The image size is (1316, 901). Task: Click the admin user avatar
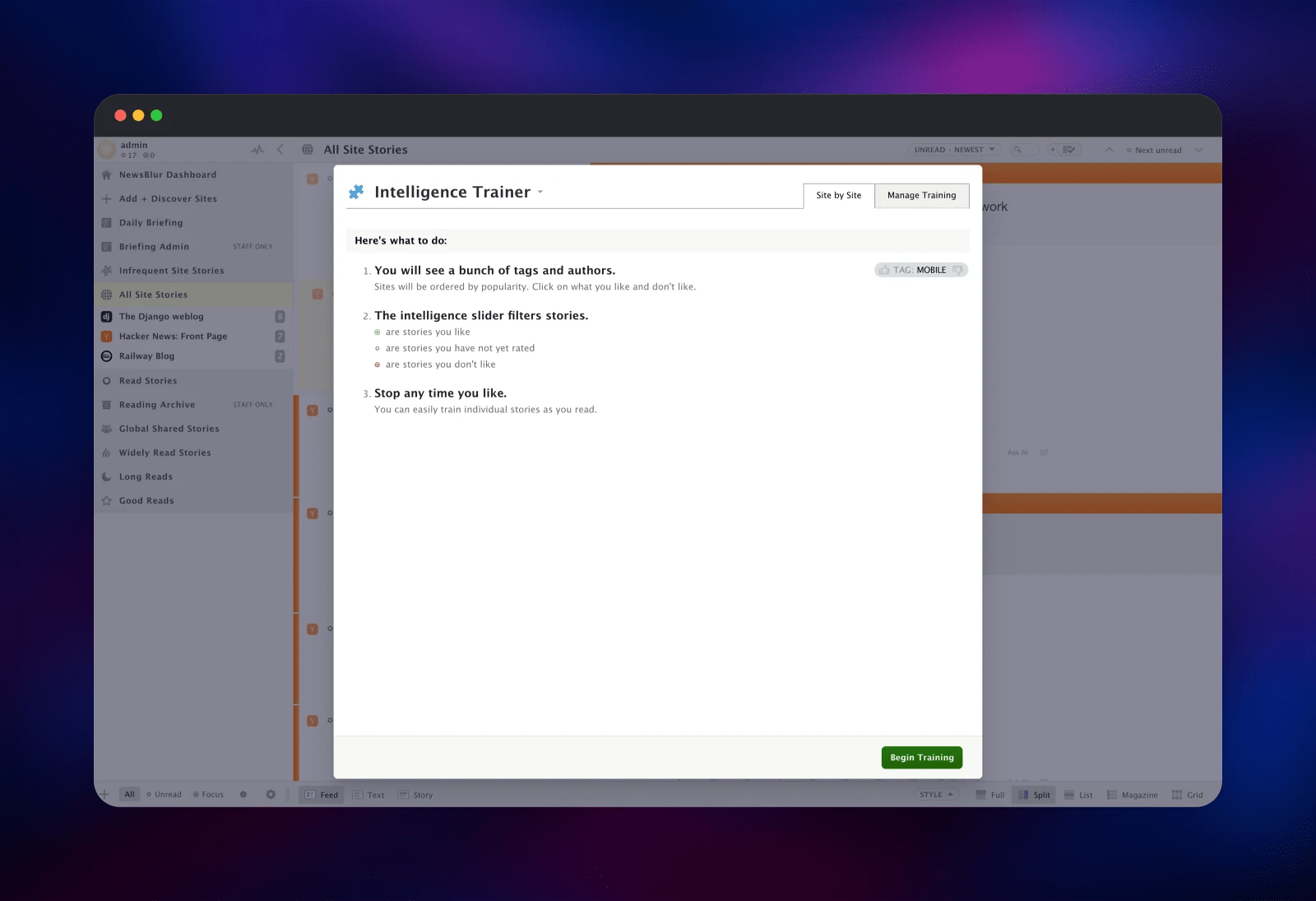[x=107, y=149]
